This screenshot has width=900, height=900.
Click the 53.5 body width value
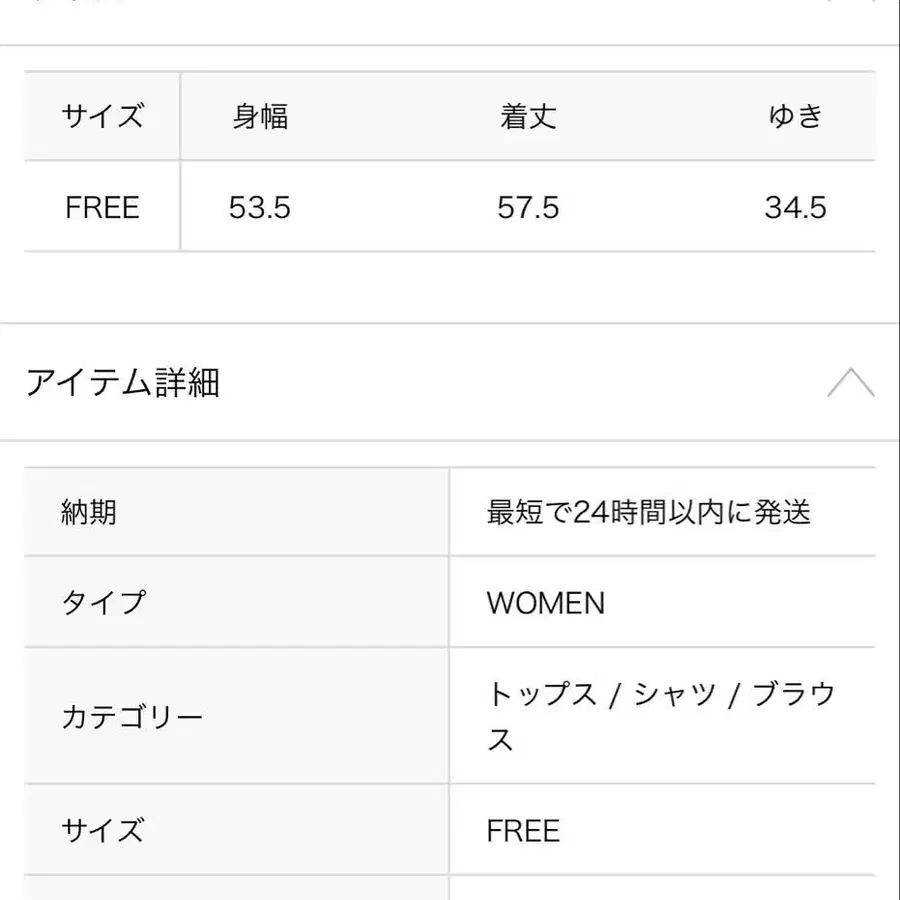coord(260,208)
